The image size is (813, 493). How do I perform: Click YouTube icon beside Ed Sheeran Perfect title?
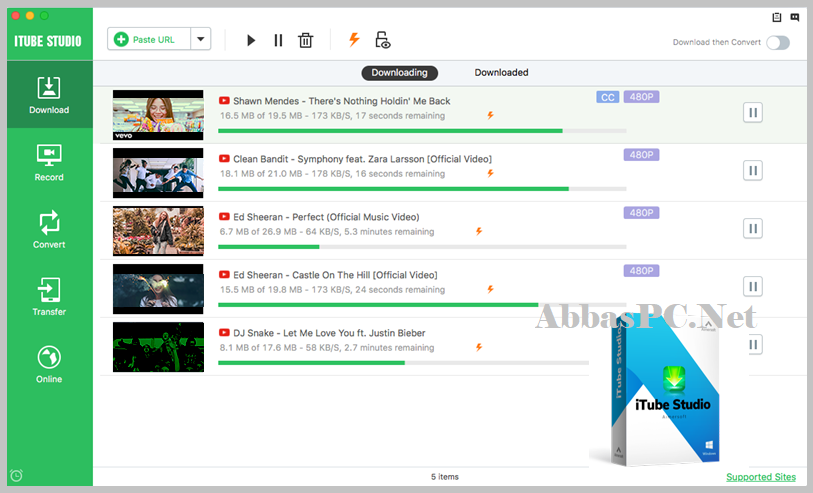tap(224, 217)
